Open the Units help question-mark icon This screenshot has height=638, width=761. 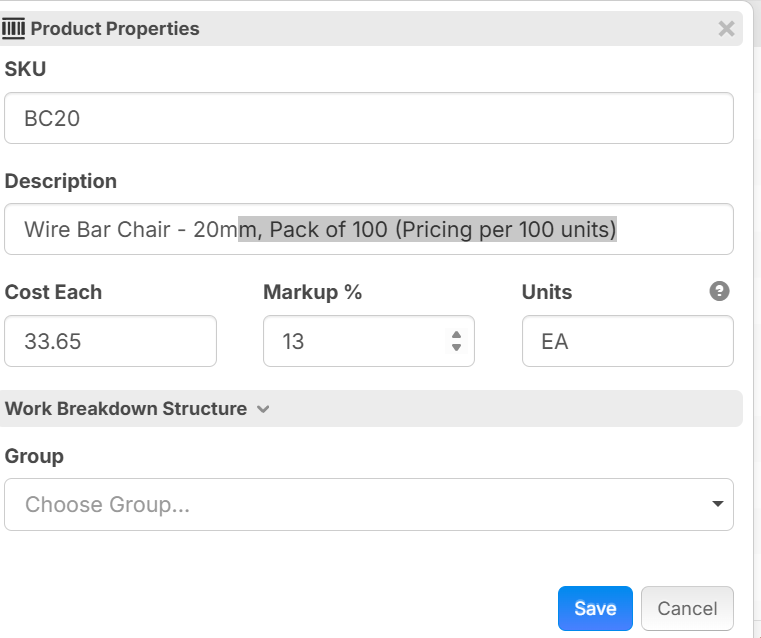click(719, 291)
